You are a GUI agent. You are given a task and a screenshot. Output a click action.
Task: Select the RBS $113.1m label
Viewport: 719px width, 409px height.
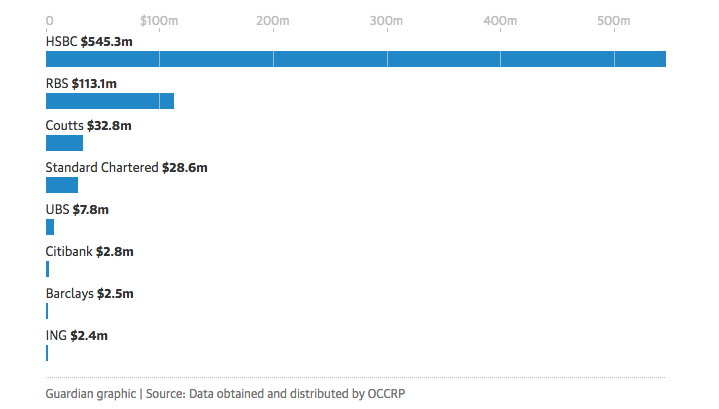(x=81, y=84)
